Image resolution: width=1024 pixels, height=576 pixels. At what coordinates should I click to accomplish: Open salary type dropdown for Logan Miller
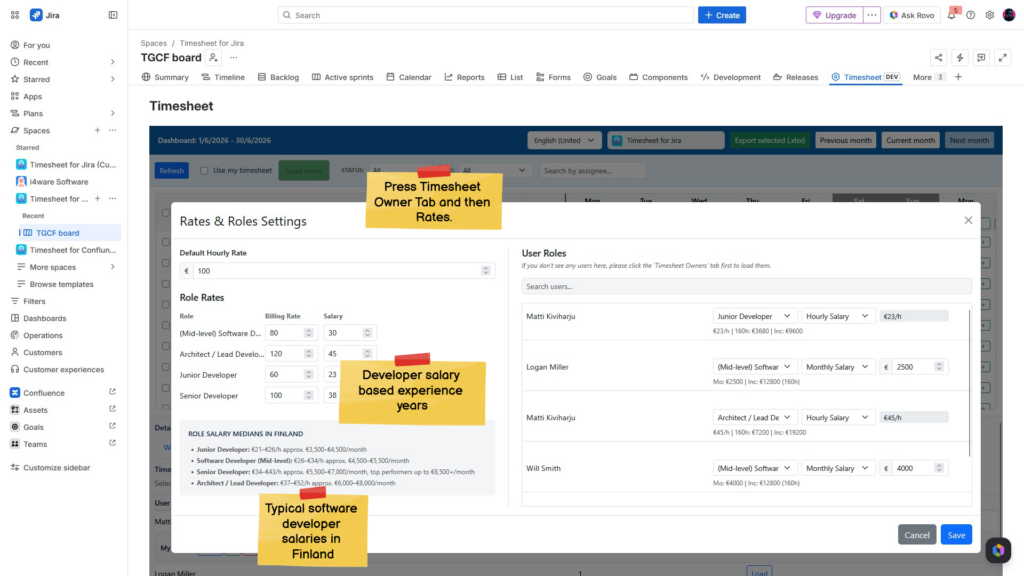837,367
